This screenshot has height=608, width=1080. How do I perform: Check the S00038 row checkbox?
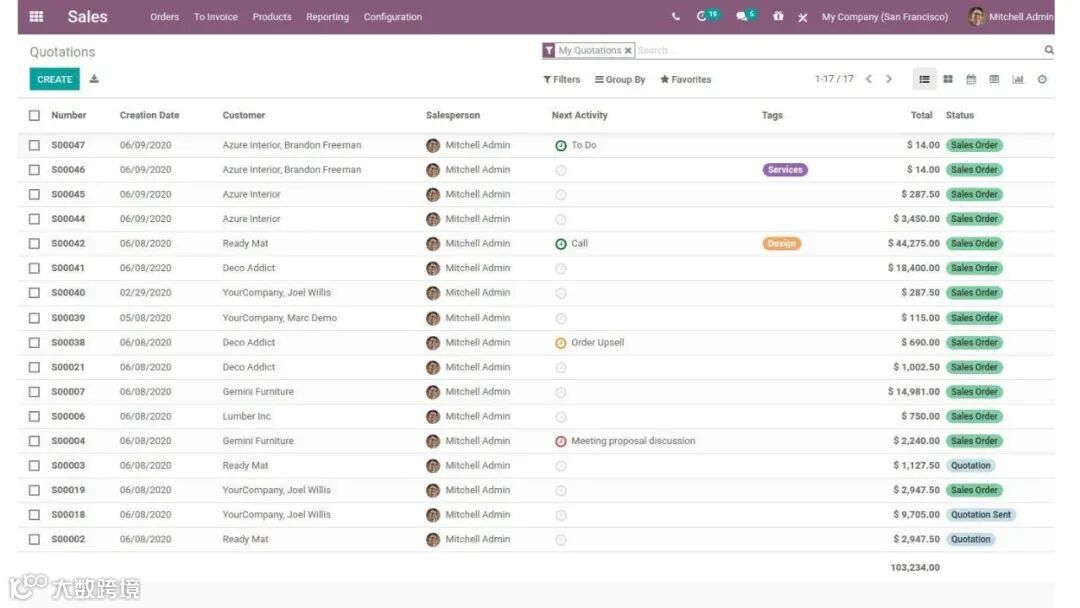[x=34, y=343]
